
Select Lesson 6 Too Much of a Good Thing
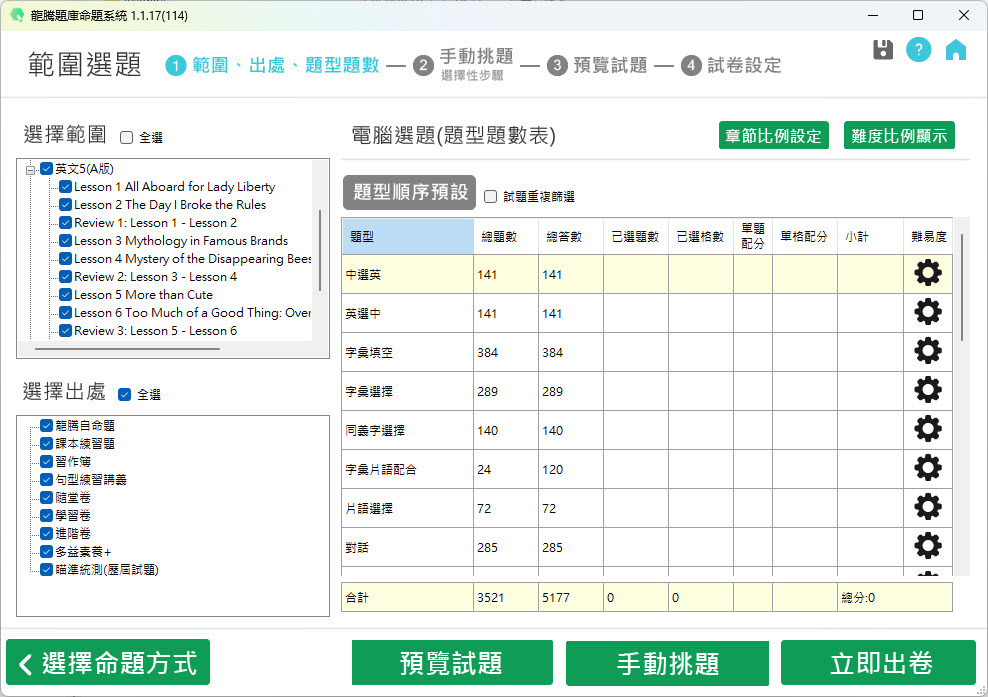pos(193,313)
